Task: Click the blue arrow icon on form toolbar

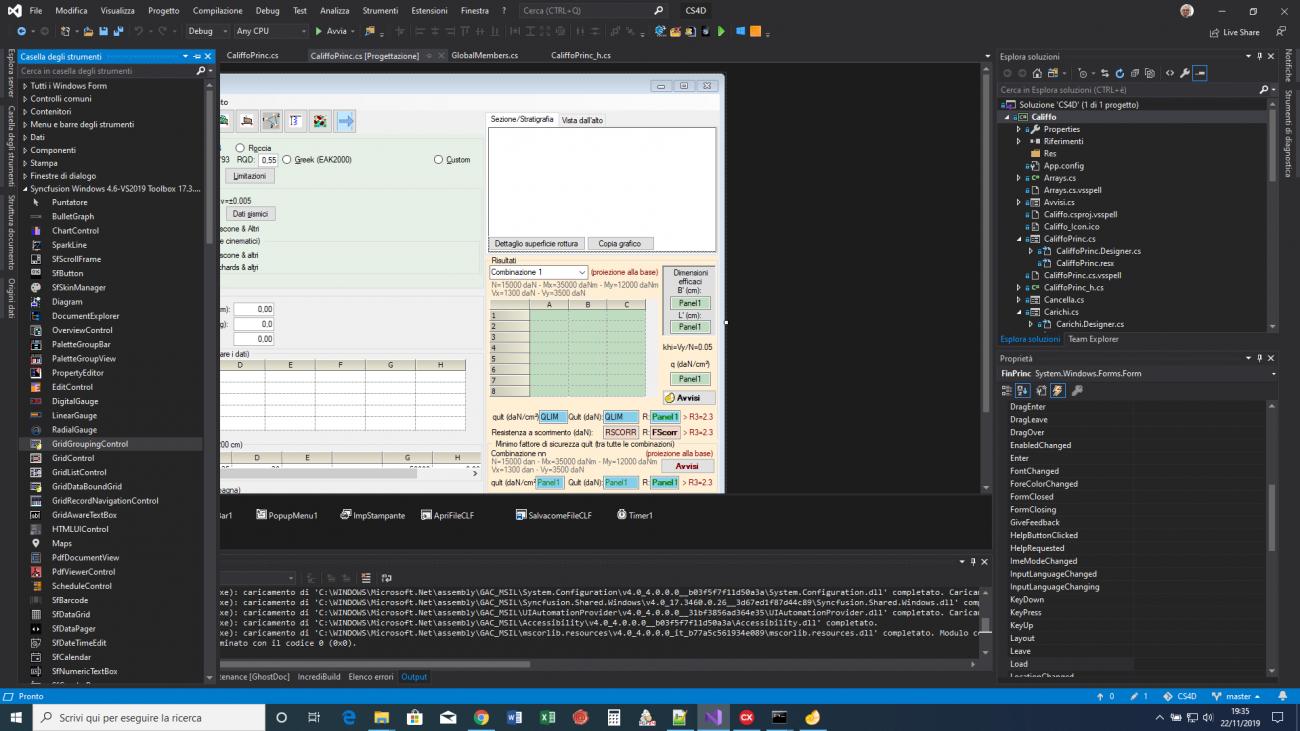Action: click(345, 121)
